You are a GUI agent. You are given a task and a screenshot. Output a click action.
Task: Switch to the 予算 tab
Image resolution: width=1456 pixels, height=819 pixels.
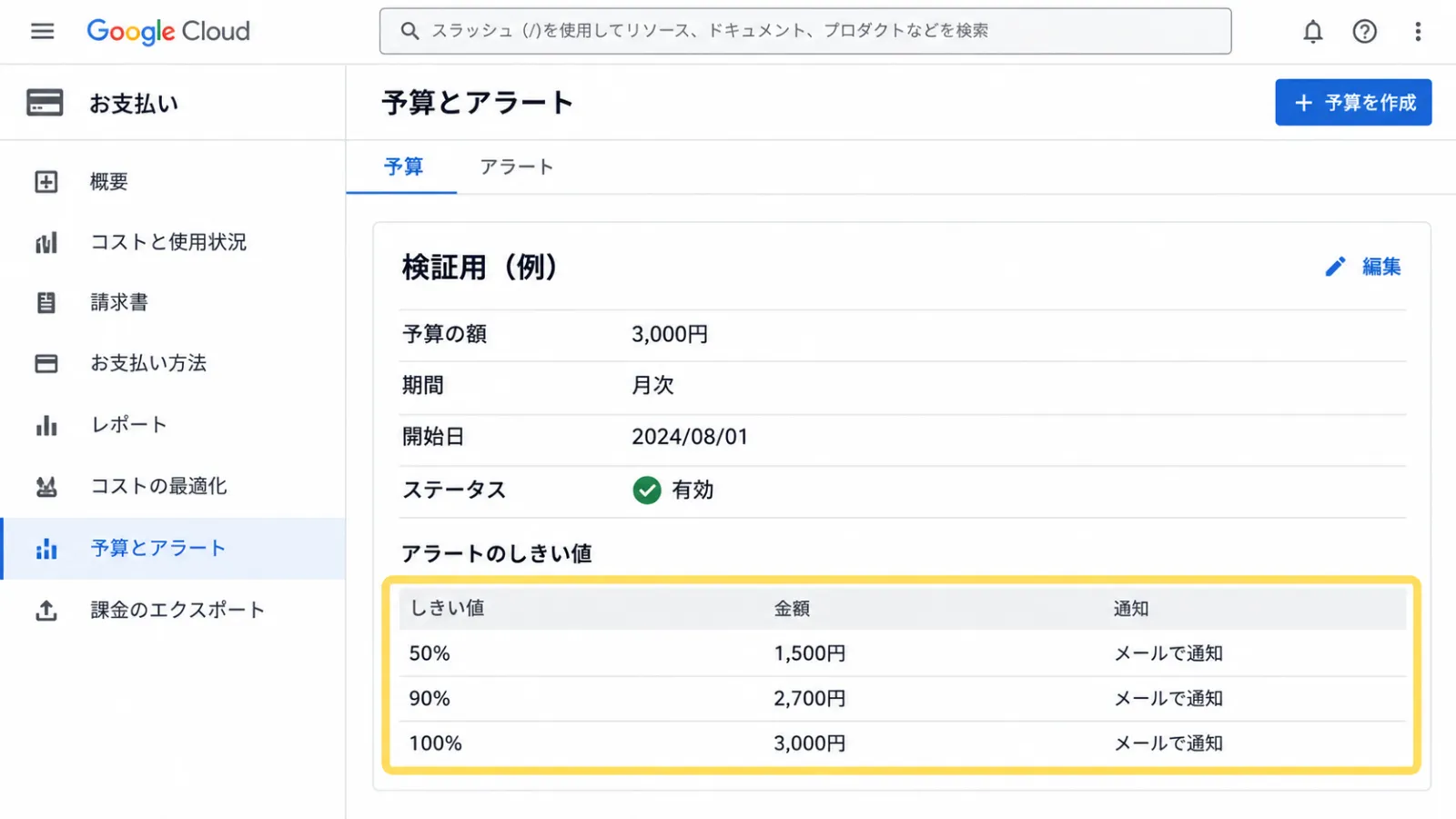coord(402,167)
